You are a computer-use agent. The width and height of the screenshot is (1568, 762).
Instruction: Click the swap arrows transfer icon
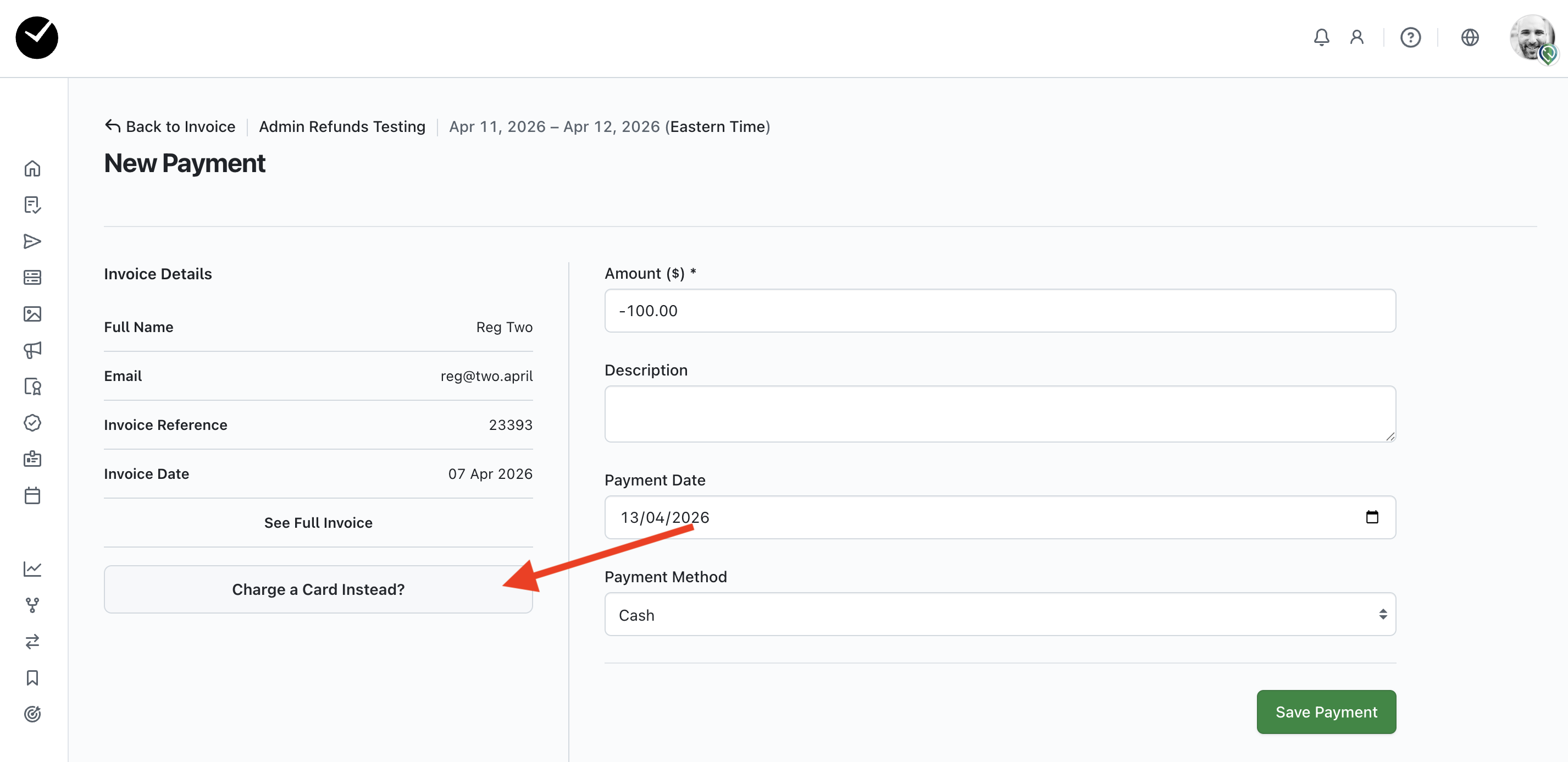pos(32,641)
